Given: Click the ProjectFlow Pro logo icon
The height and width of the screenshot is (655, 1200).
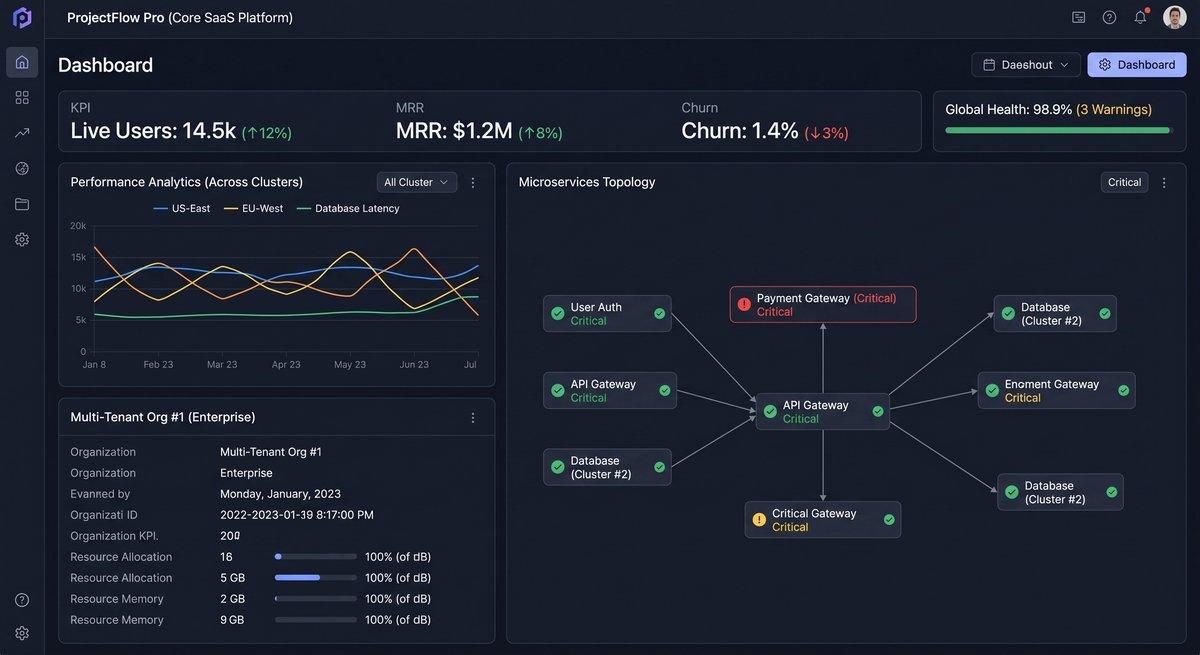Looking at the screenshot, I should [x=22, y=18].
